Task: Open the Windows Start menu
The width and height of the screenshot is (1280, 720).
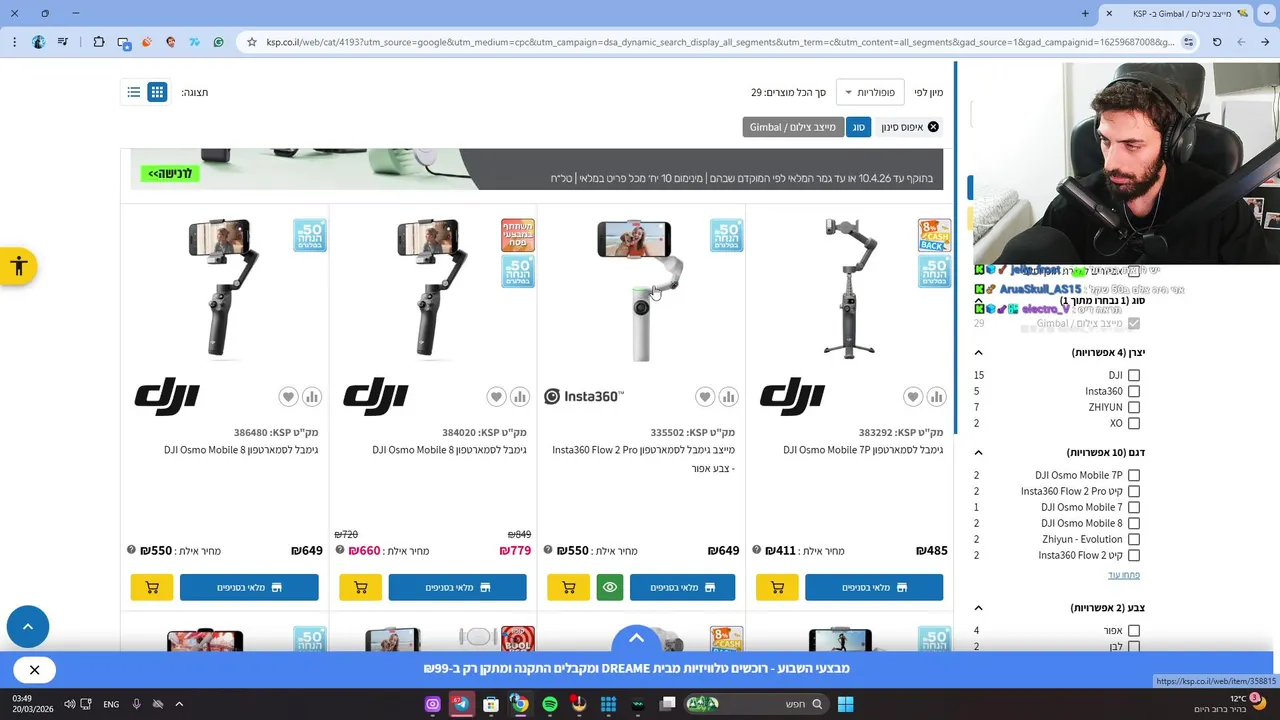Action: point(845,704)
